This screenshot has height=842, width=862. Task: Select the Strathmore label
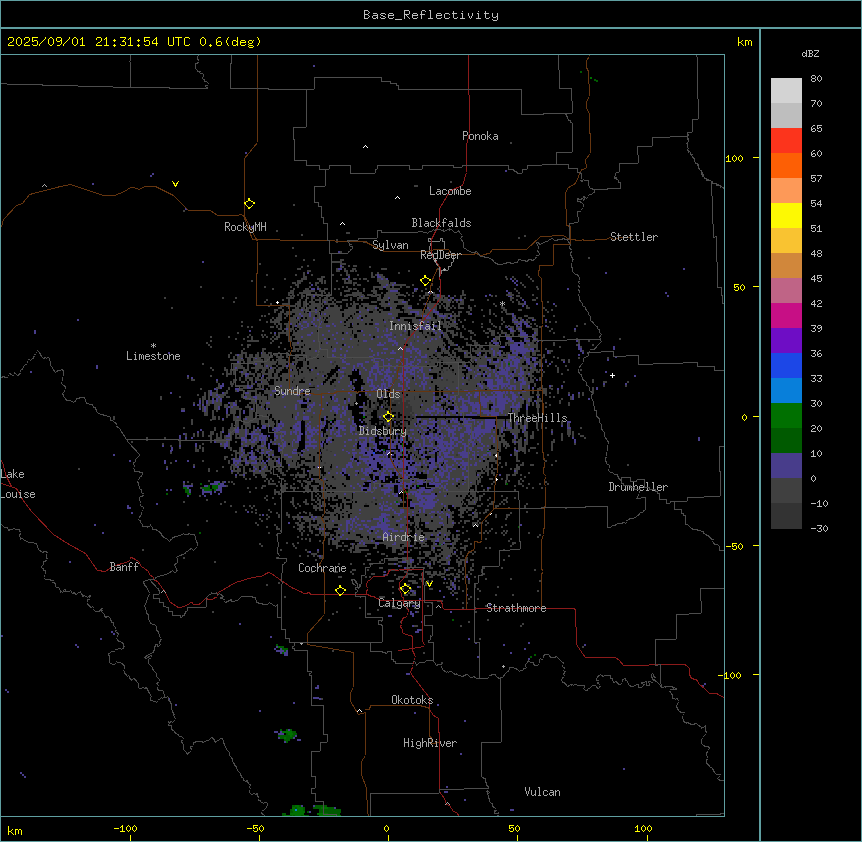click(516, 608)
